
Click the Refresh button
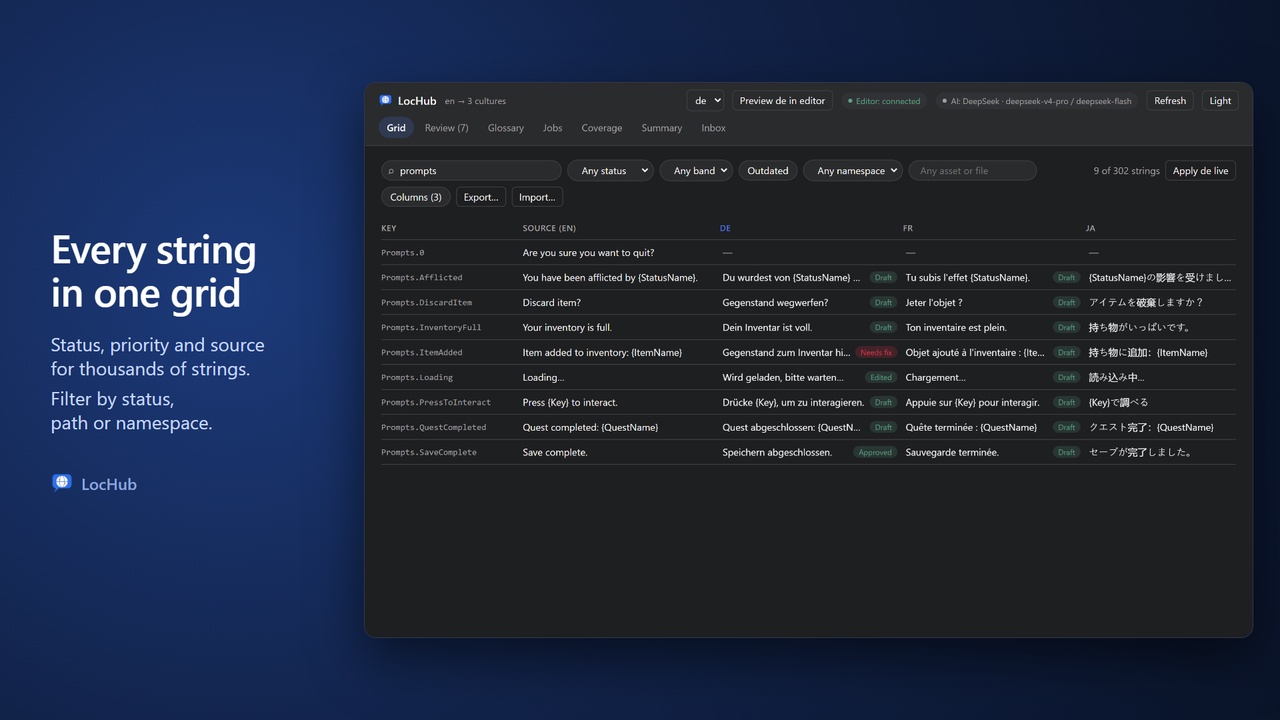(x=1170, y=101)
